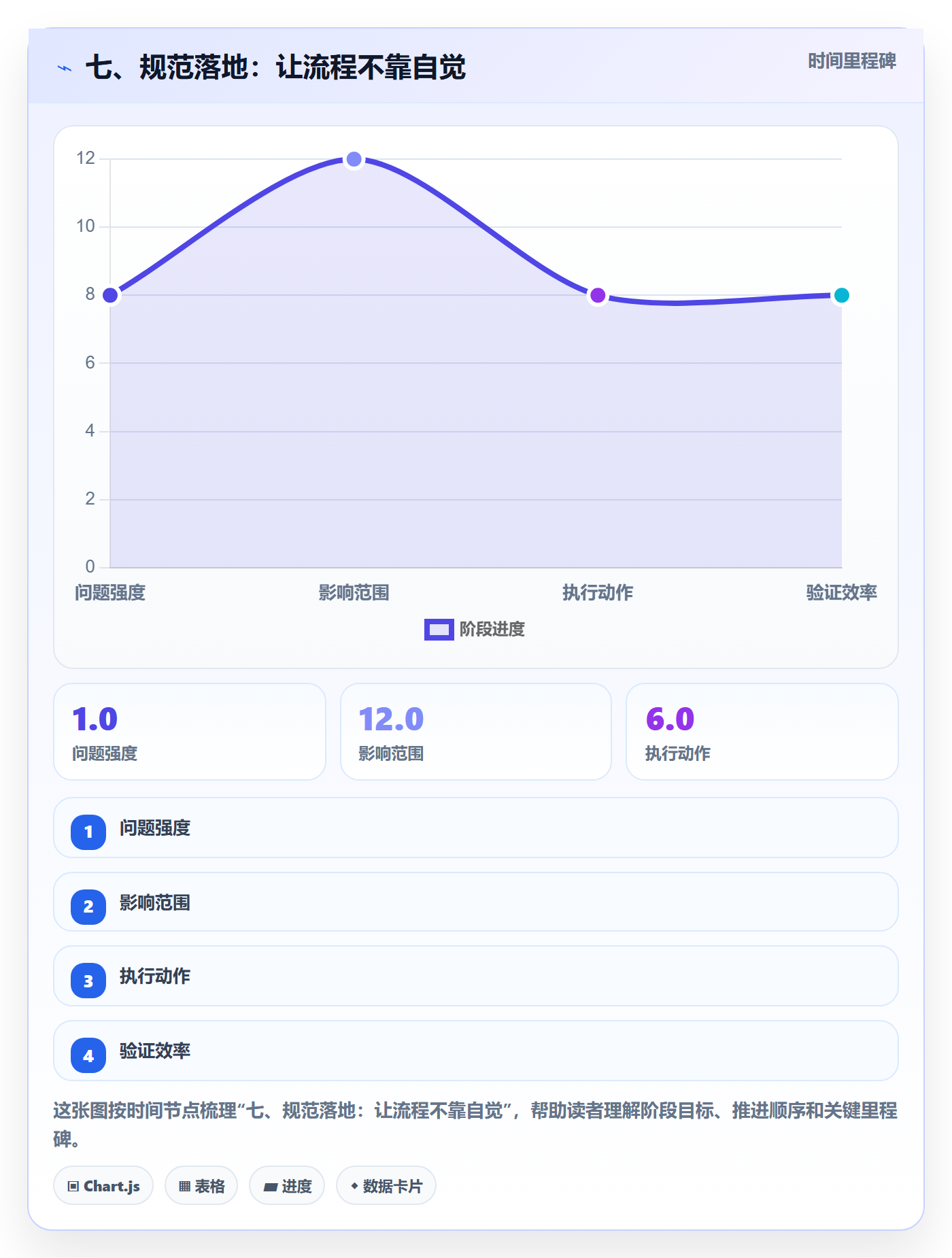952x1258 pixels.
Task: Click the 6 tick on the y-axis
Action: coord(90,362)
